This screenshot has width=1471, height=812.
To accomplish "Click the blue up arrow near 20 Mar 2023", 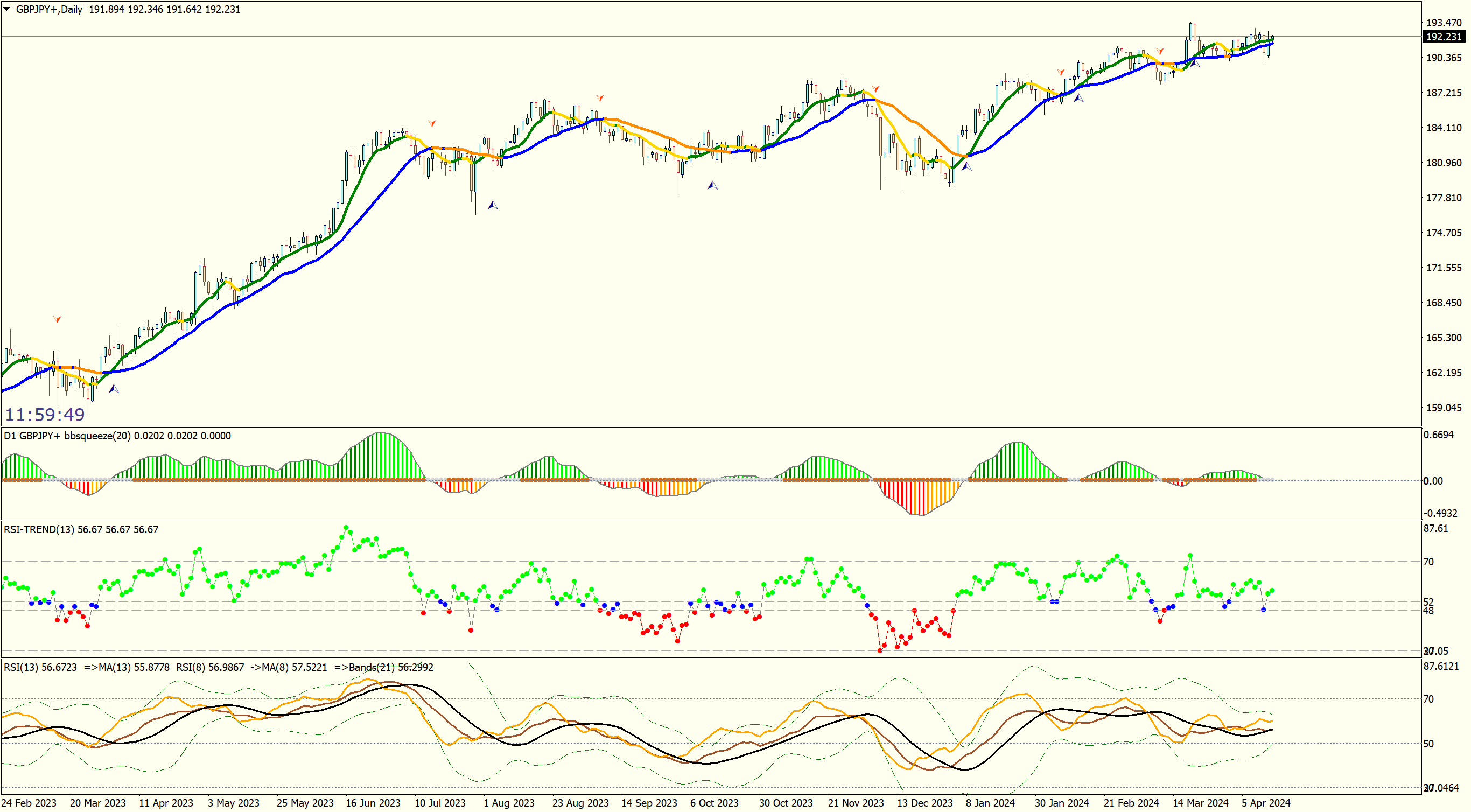I will [x=114, y=389].
